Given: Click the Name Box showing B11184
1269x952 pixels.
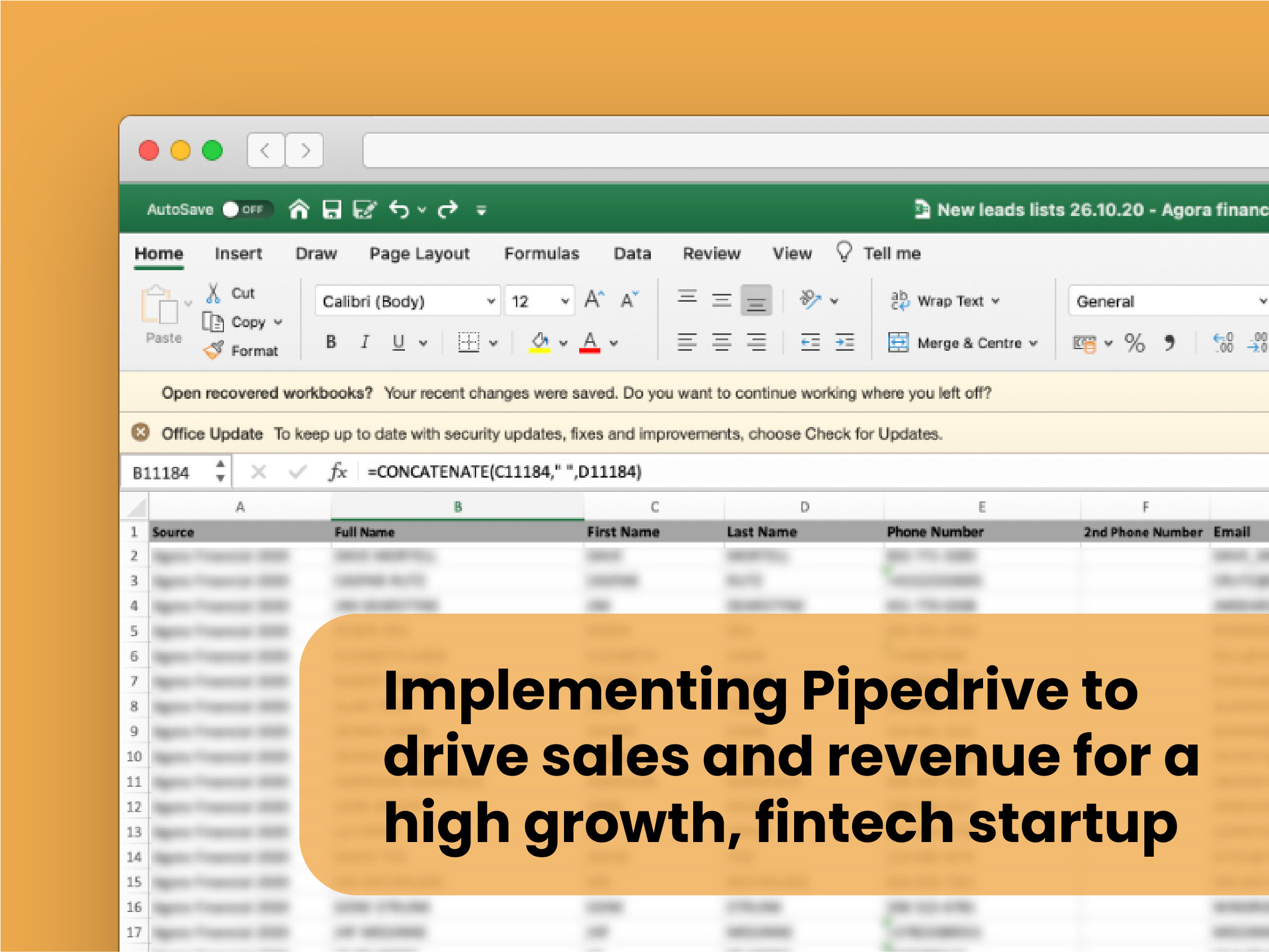Looking at the screenshot, I should pyautogui.click(x=175, y=472).
